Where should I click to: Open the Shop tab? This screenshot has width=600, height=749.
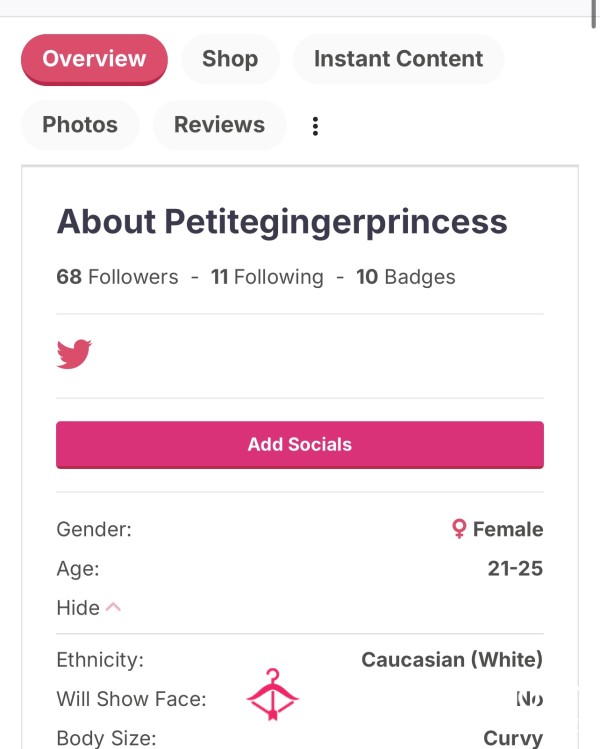tap(230, 59)
